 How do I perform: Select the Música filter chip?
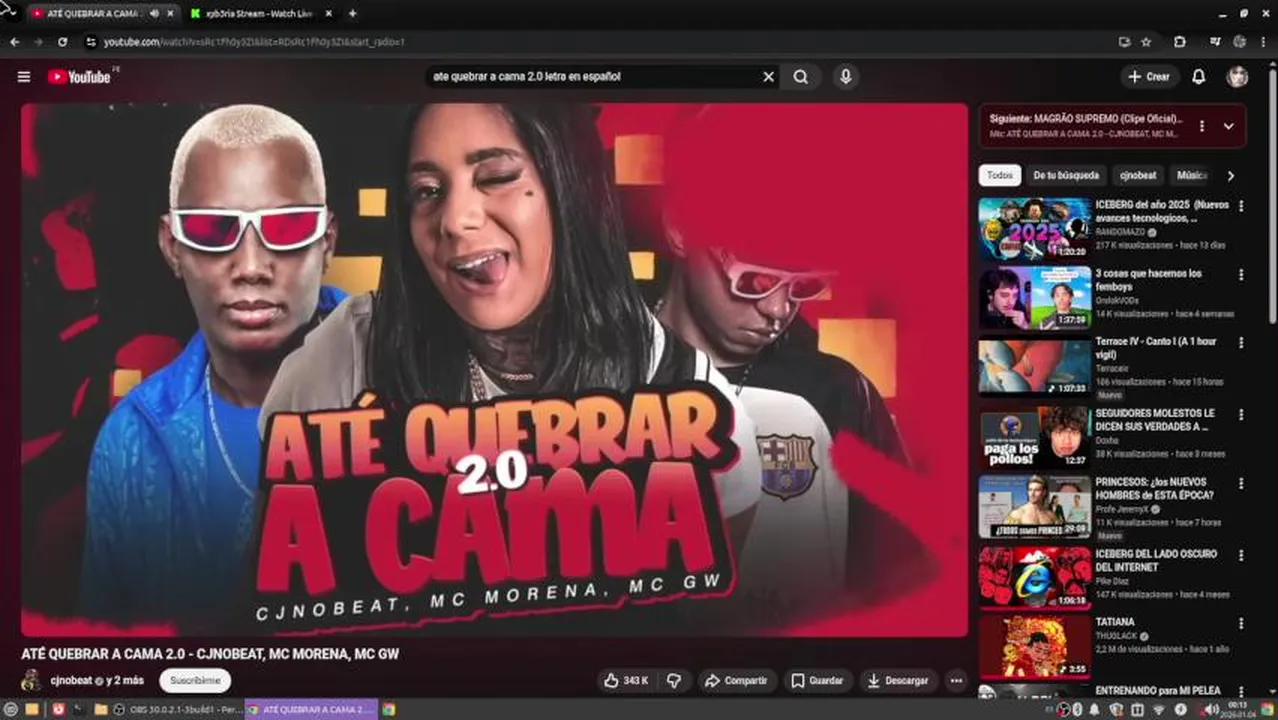1191,175
